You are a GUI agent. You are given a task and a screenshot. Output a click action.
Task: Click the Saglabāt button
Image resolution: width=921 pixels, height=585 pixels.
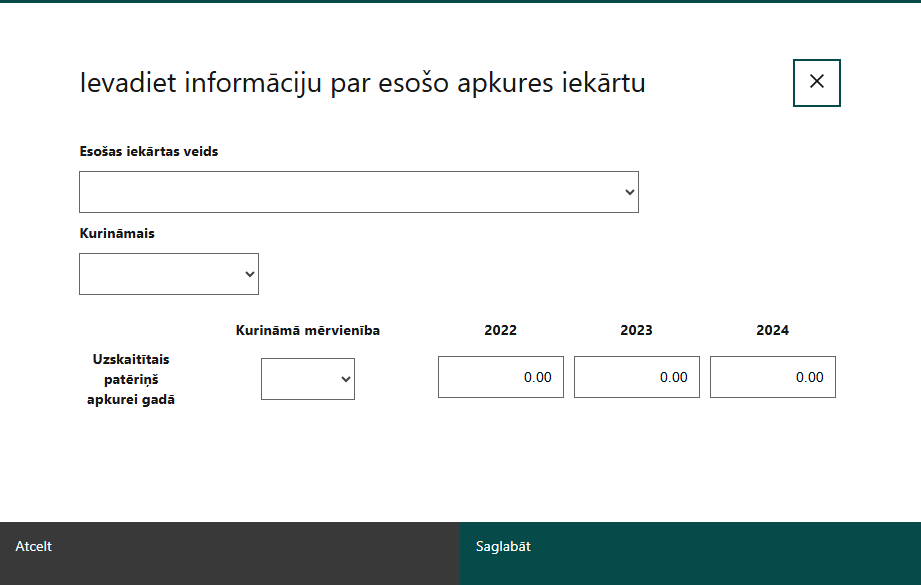tap(690, 553)
